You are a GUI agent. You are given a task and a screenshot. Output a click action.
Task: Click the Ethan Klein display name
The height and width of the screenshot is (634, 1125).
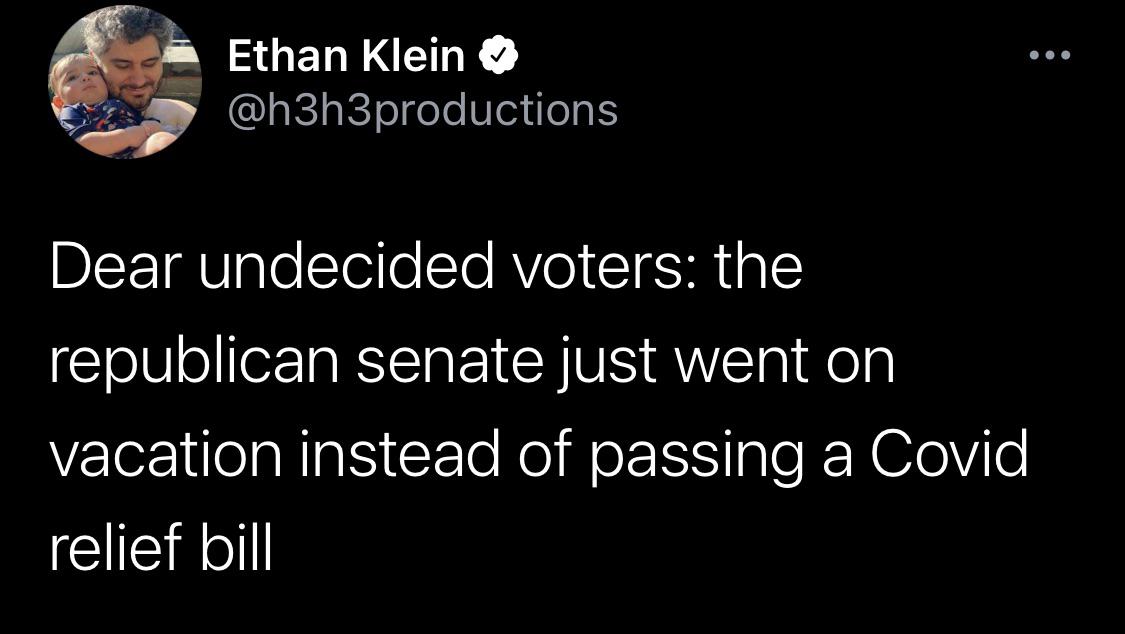[x=346, y=58]
